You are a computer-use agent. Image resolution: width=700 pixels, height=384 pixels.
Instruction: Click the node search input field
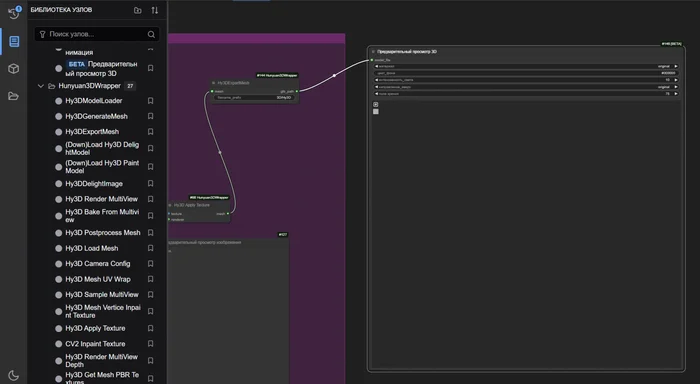pyautogui.click(x=97, y=34)
